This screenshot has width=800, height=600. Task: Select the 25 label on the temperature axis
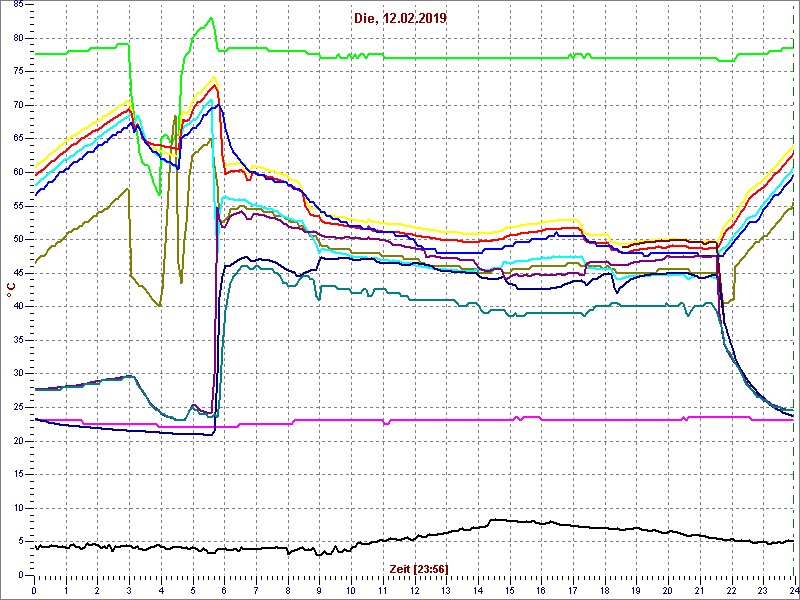pos(17,408)
